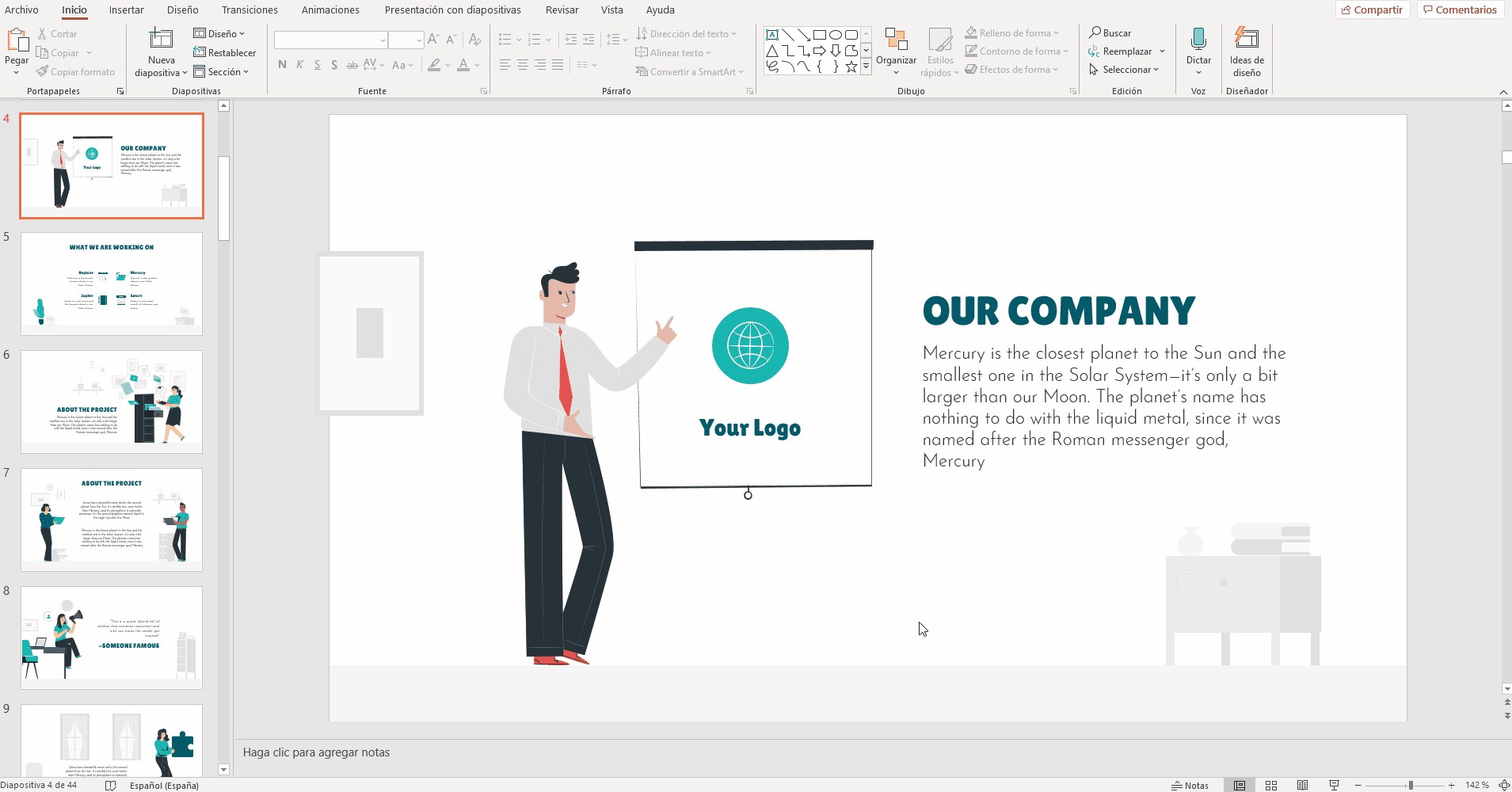Click Restablecer slide layout
Viewport: 1512px width, 792px height.
pos(225,53)
